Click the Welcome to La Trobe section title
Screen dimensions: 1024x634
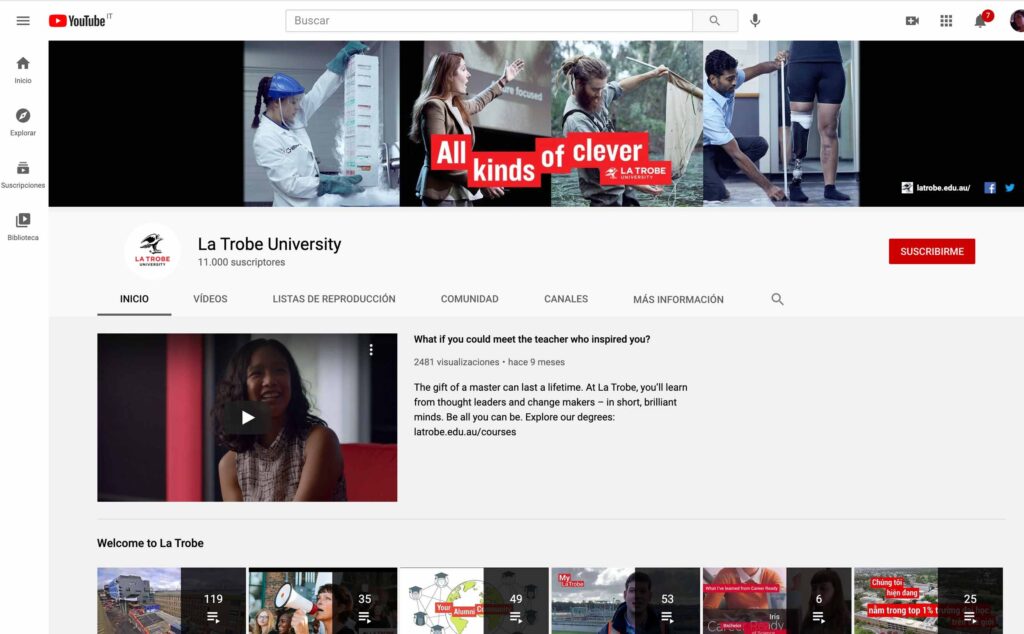(150, 543)
